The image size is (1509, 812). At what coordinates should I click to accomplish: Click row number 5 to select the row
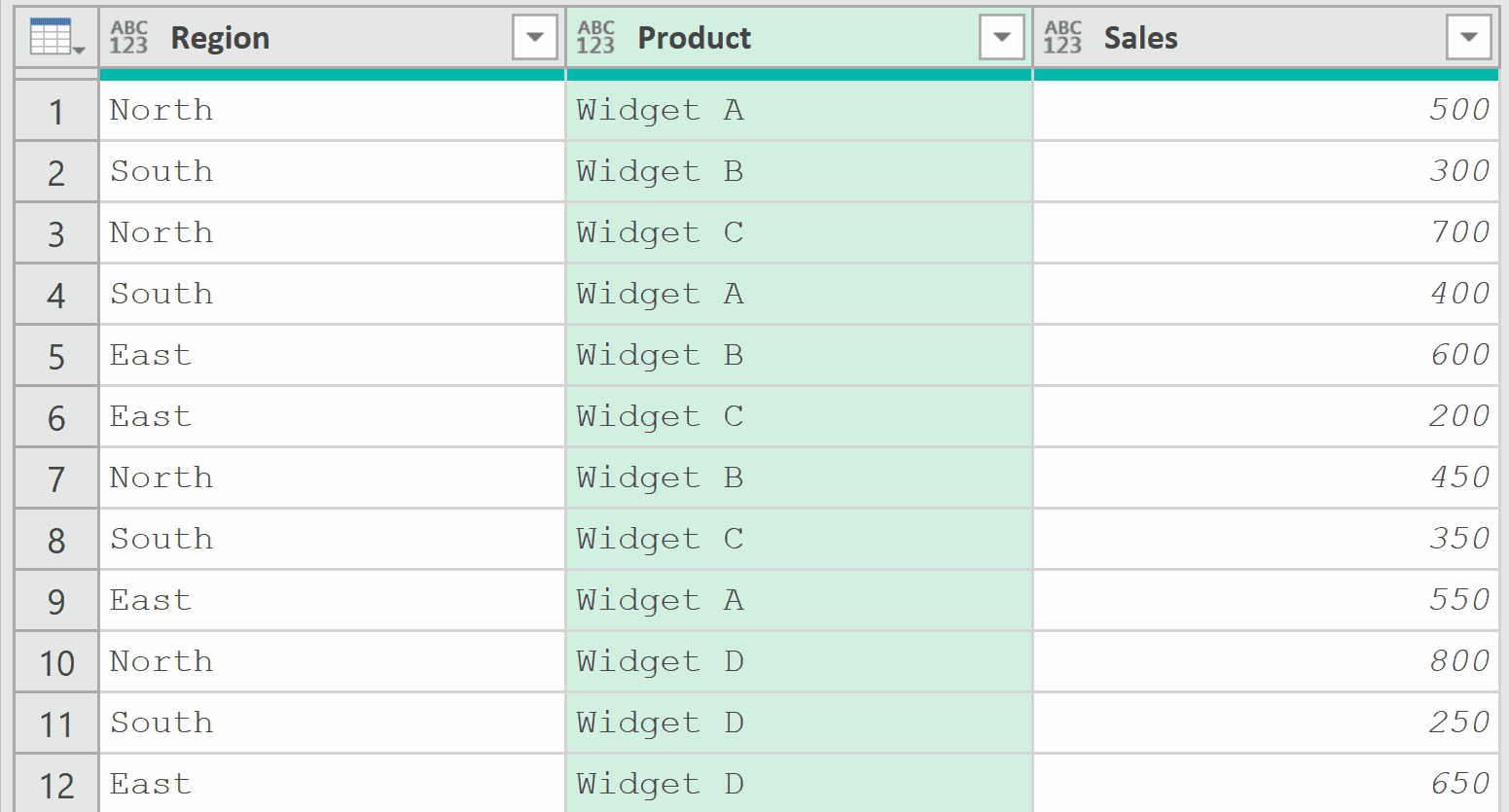(x=55, y=355)
